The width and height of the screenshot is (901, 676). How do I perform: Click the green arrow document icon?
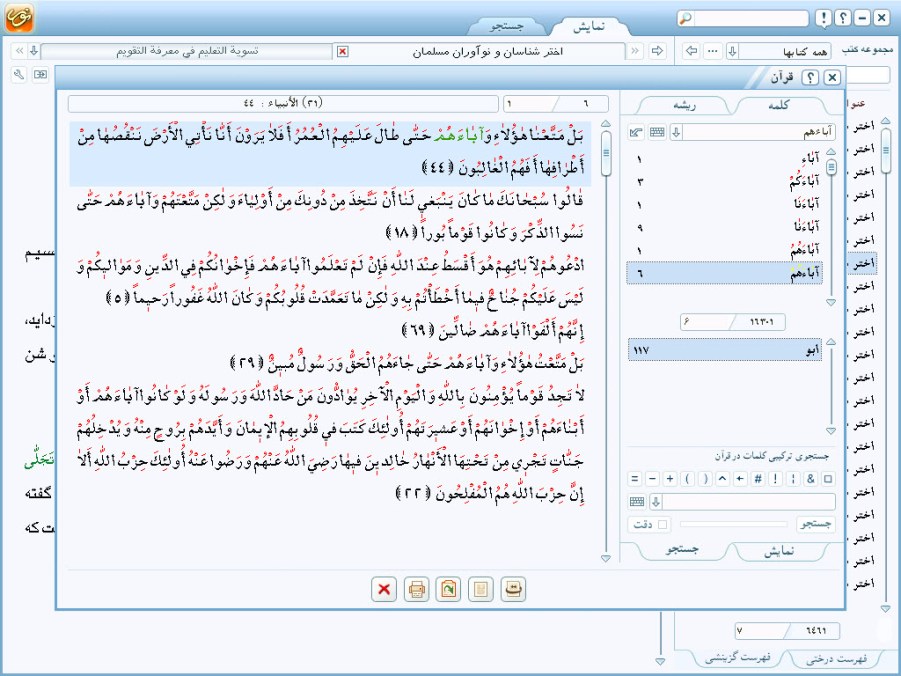pyautogui.click(x=448, y=589)
